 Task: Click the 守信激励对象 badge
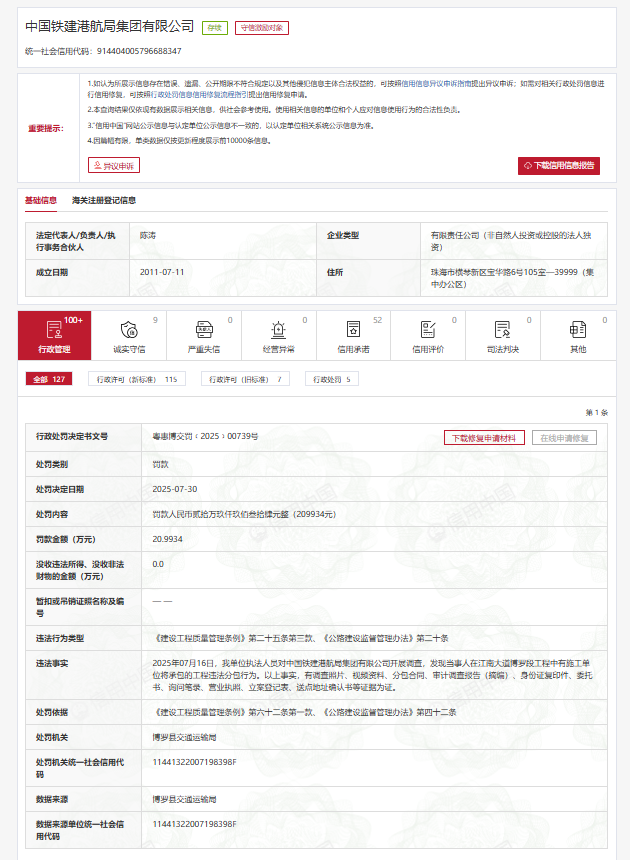[262, 27]
